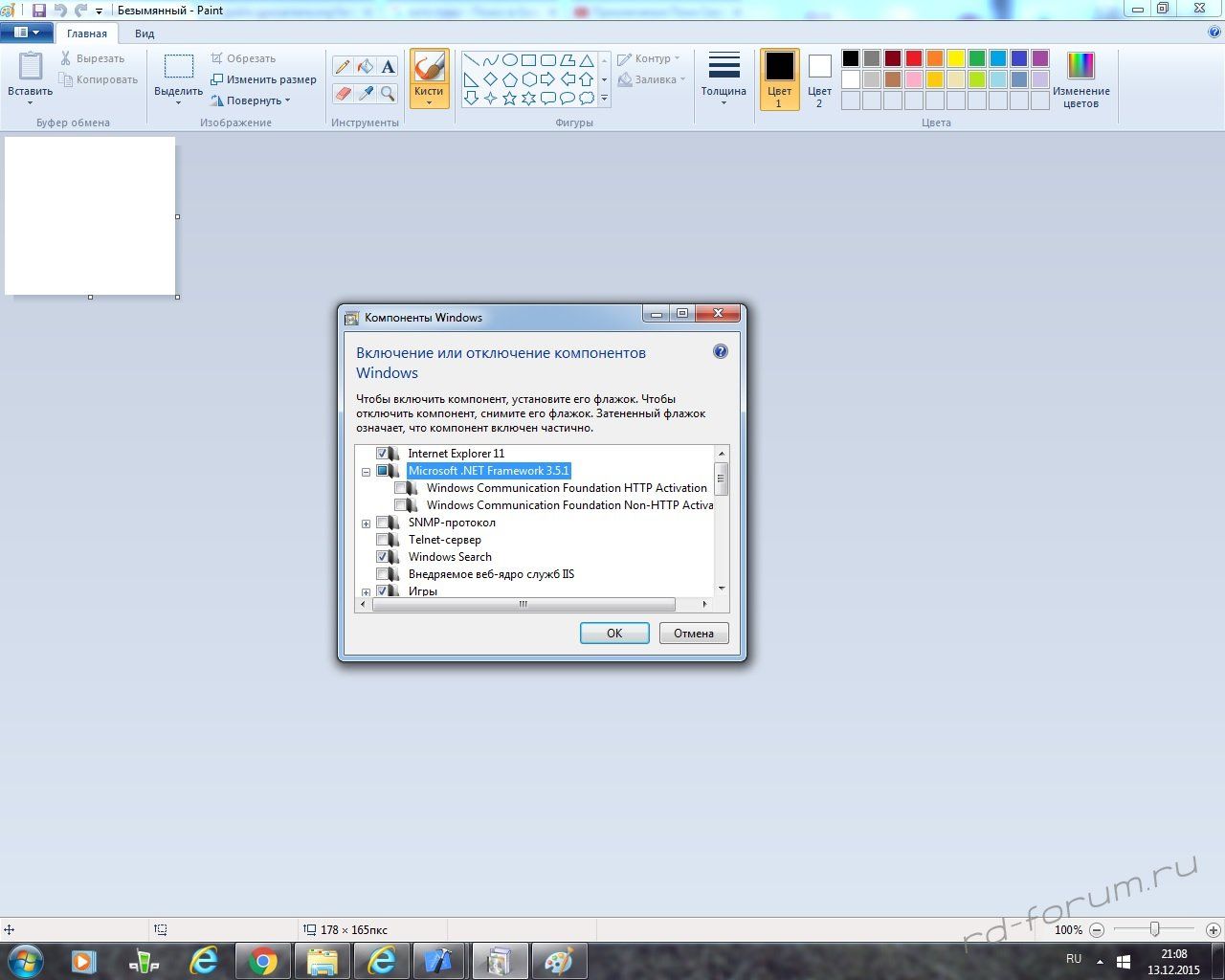Toggle Microsoft .NET Framework 3.5.1 checkbox

(x=383, y=470)
